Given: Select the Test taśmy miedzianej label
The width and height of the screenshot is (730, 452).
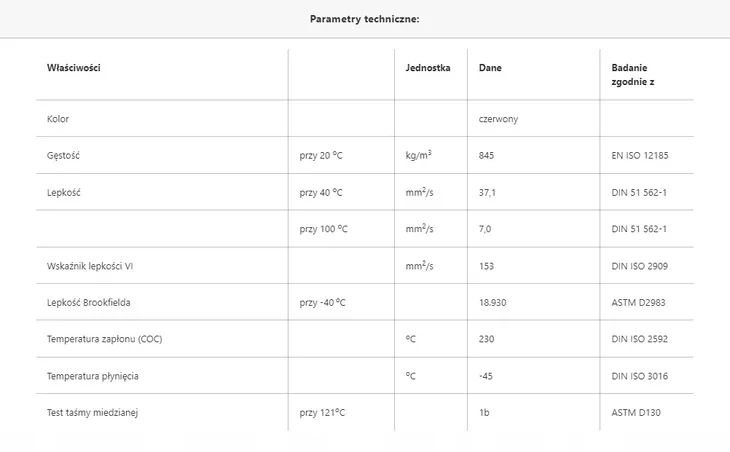Looking at the screenshot, I should coord(92,413).
